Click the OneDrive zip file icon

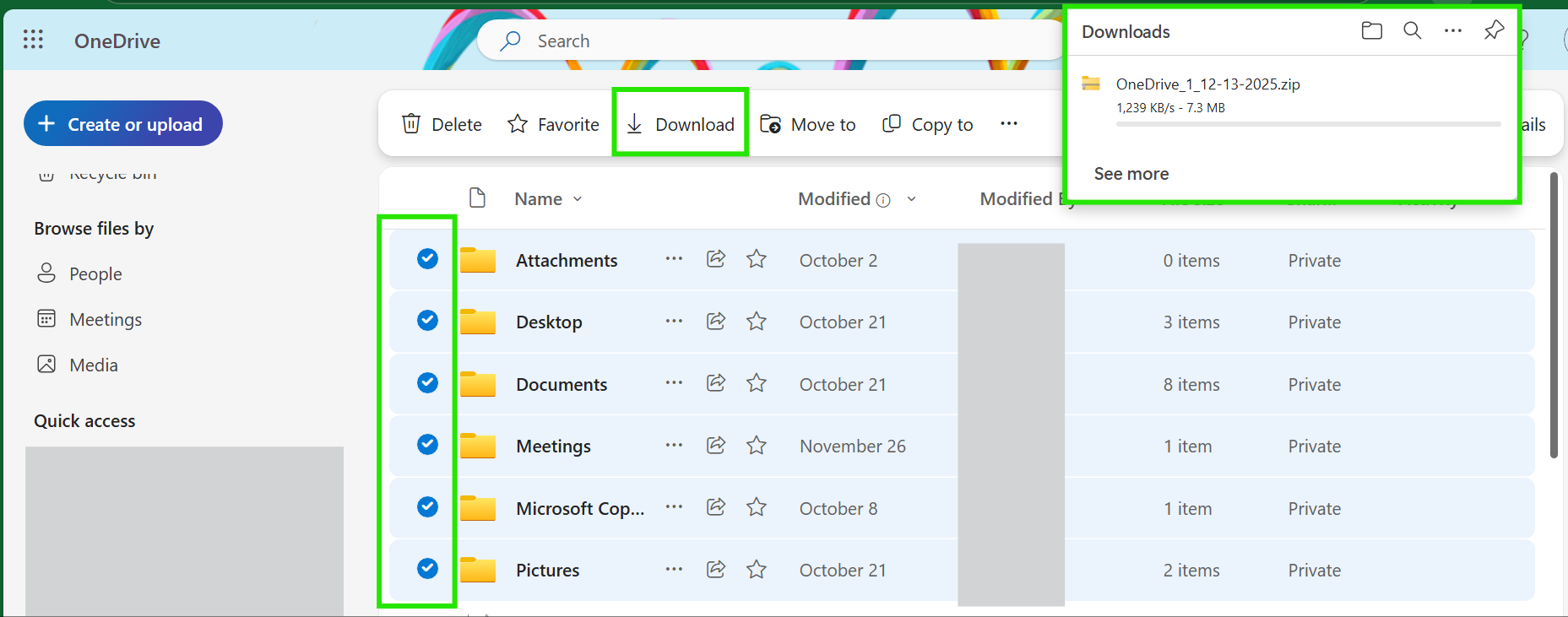coord(1091,84)
